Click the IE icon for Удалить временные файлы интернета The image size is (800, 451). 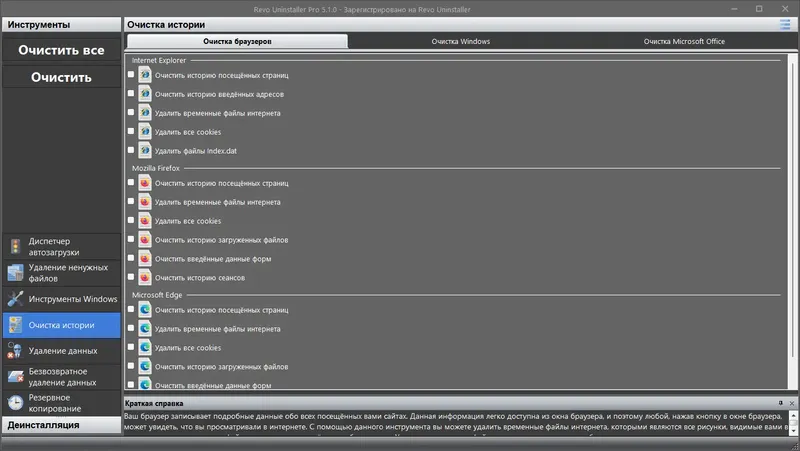point(145,113)
